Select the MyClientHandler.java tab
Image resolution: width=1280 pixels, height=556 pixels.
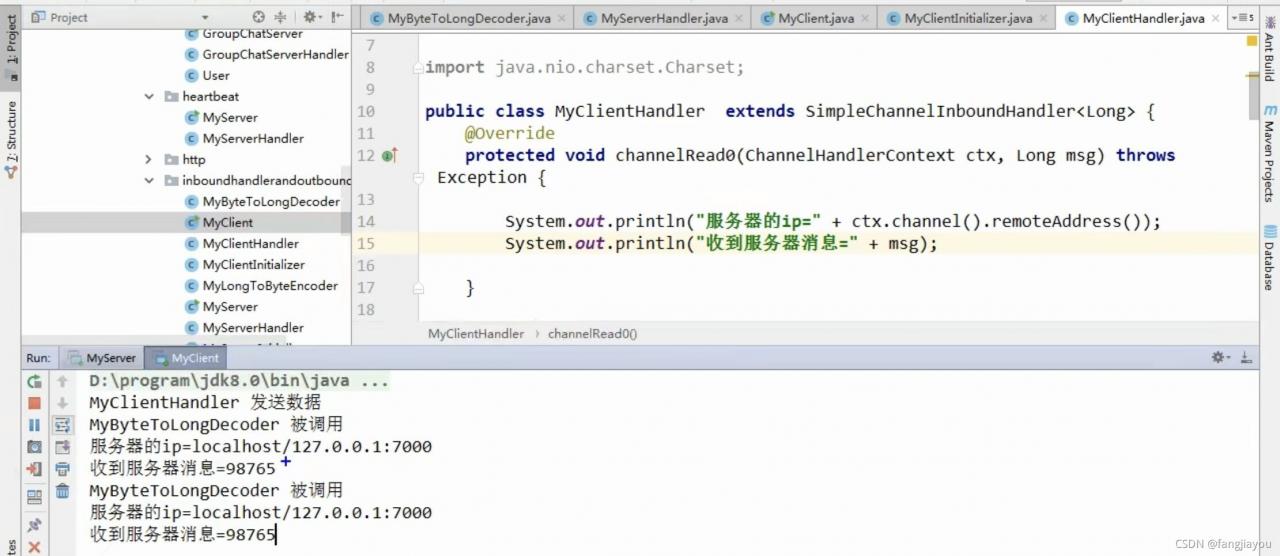[1143, 18]
